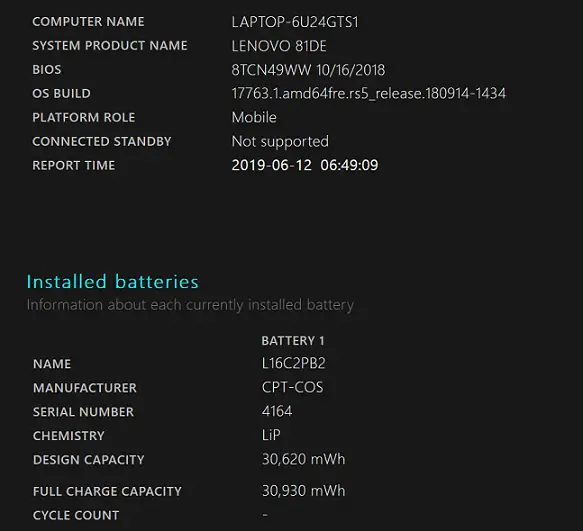The height and width of the screenshot is (531, 583).
Task: Click the cycle count dash value
Action: 265,515
